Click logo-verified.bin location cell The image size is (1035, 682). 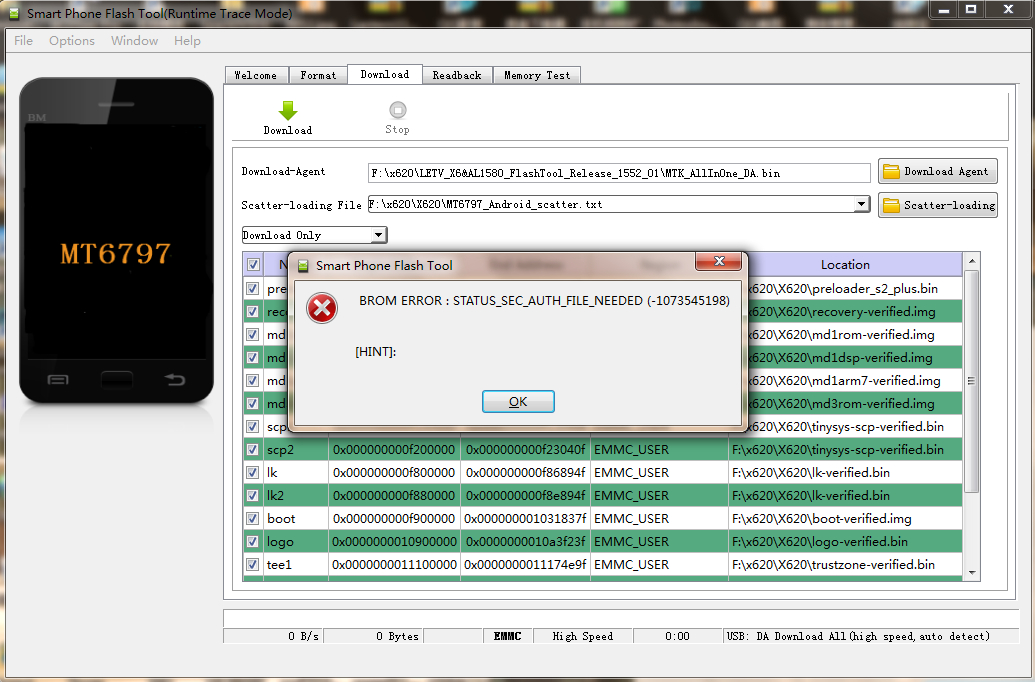(846, 541)
